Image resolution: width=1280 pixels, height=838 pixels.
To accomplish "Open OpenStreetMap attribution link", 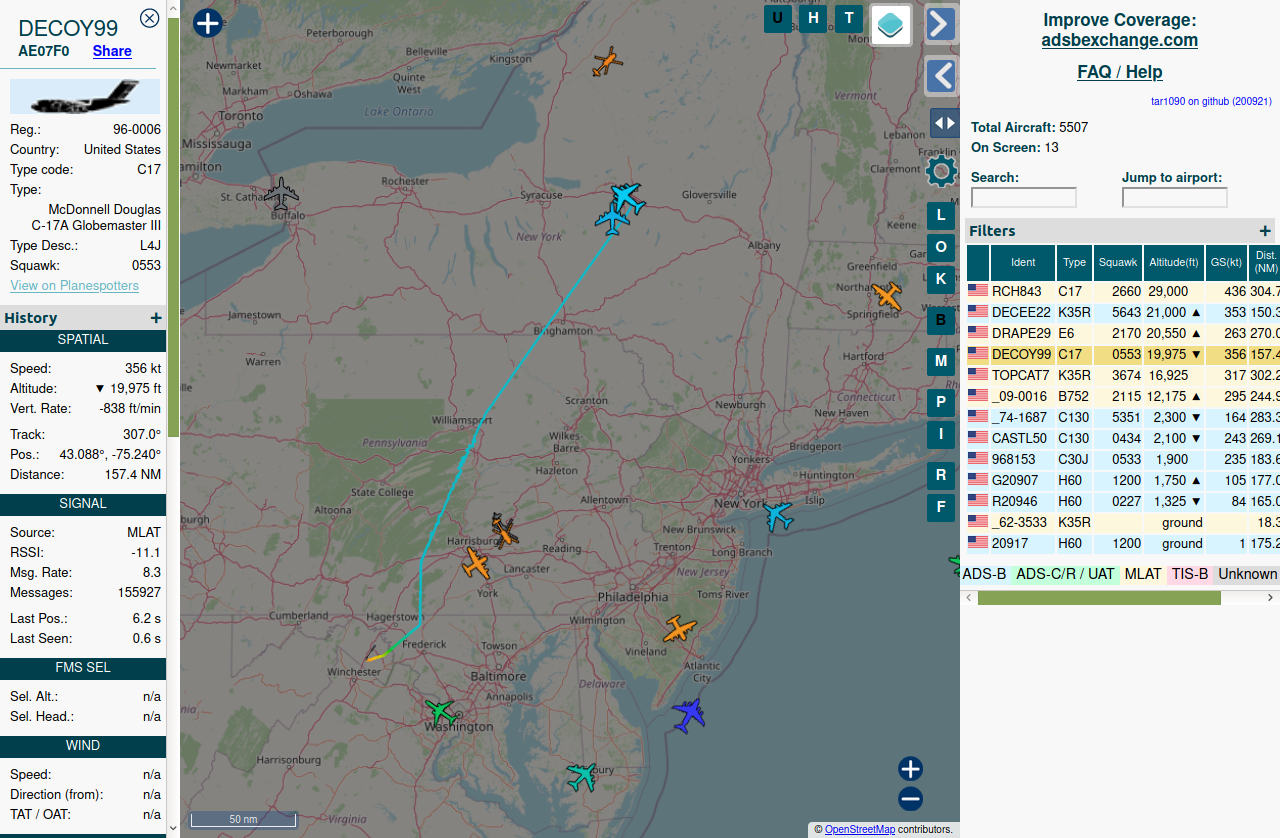I will point(860,830).
